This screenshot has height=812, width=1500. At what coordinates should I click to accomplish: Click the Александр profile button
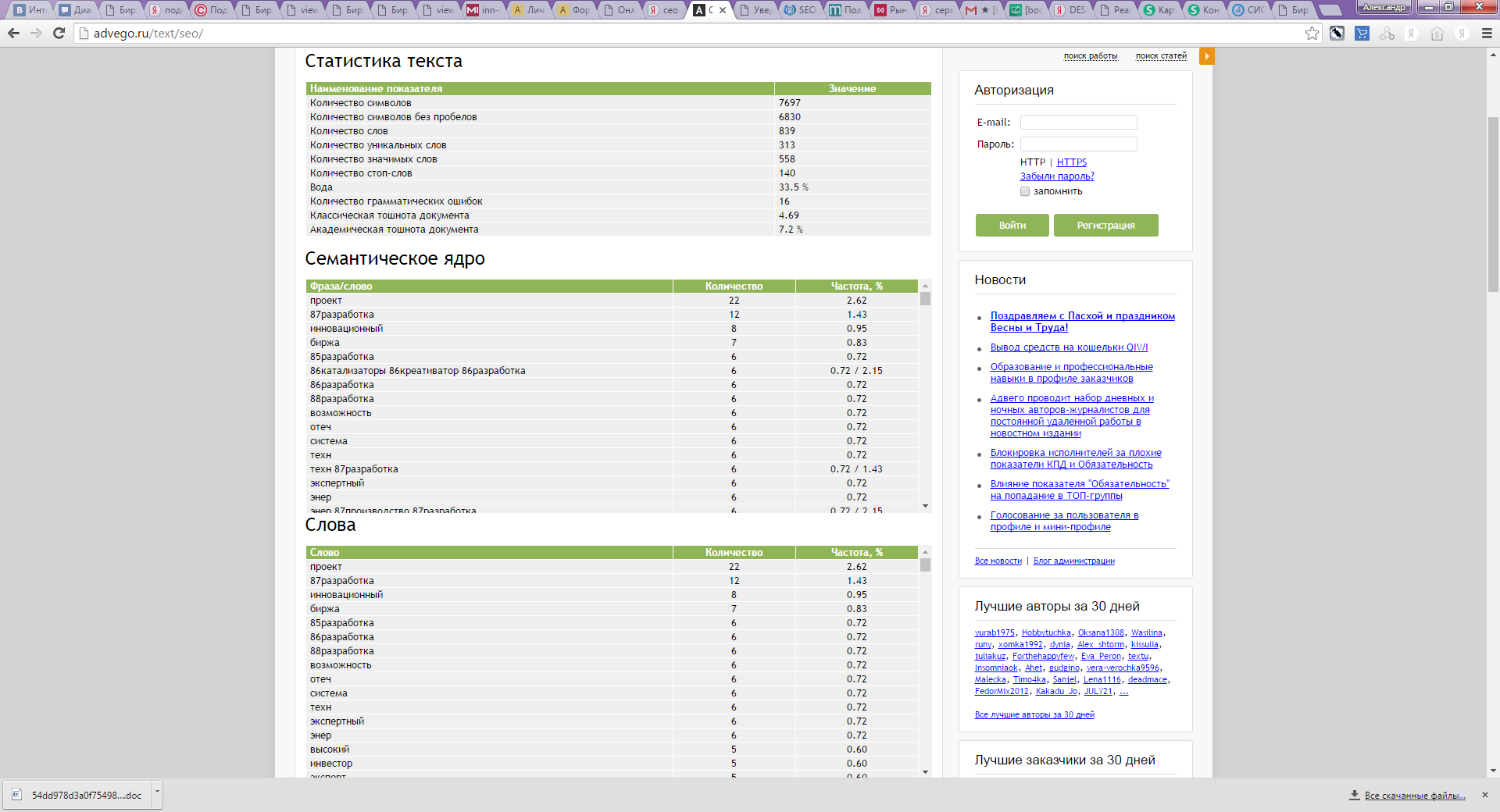click(x=1384, y=7)
